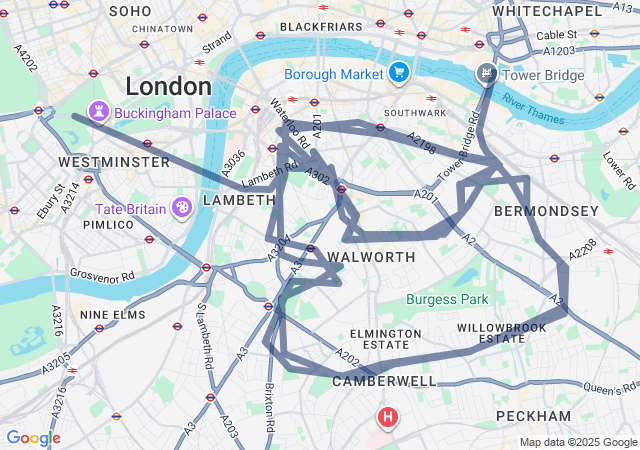Viewport: 640px width, 450px height.
Task: Open the Borough Market shopping cart pin
Action: 399,74
